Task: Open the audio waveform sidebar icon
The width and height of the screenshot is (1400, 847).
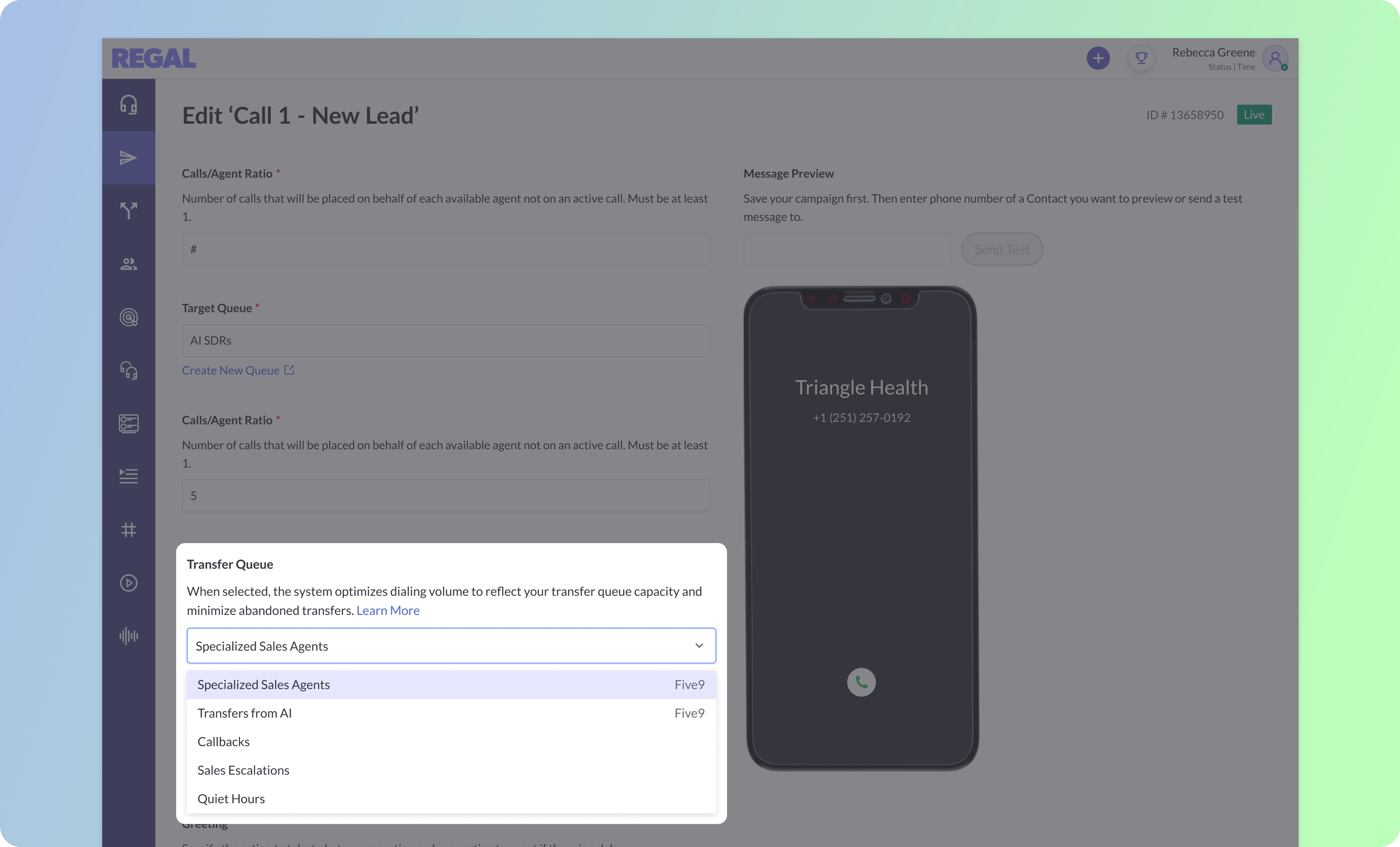Action: [x=128, y=636]
